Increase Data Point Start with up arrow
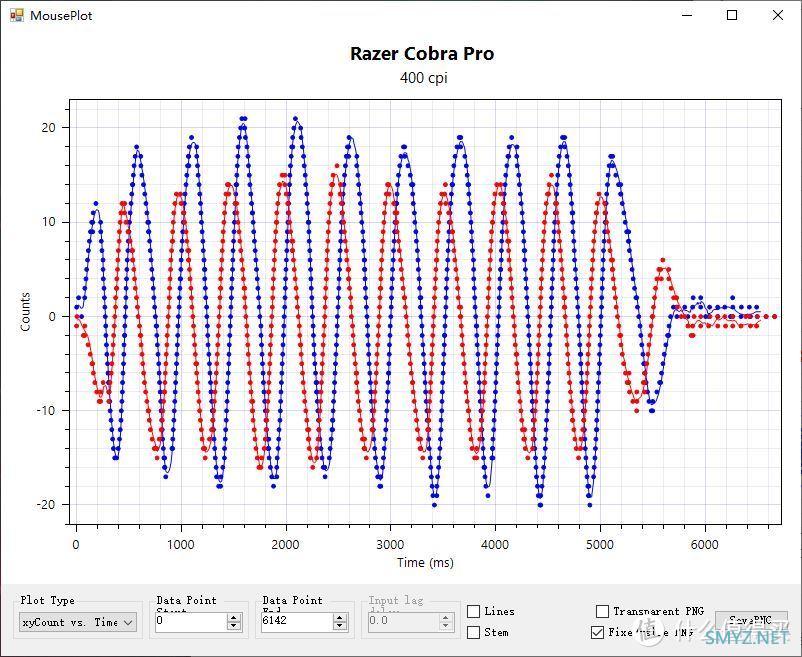 tap(234, 618)
